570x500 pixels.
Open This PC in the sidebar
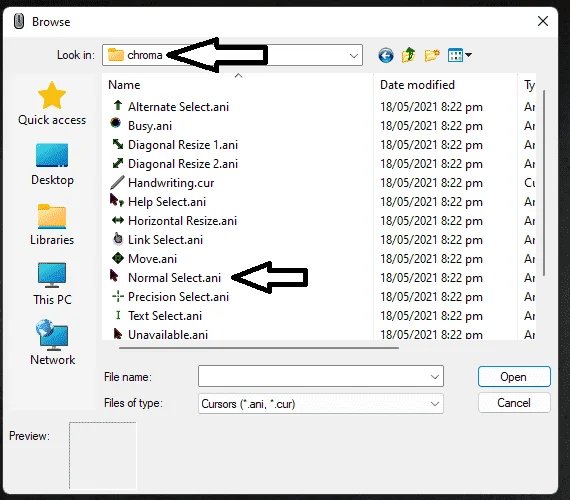52,284
